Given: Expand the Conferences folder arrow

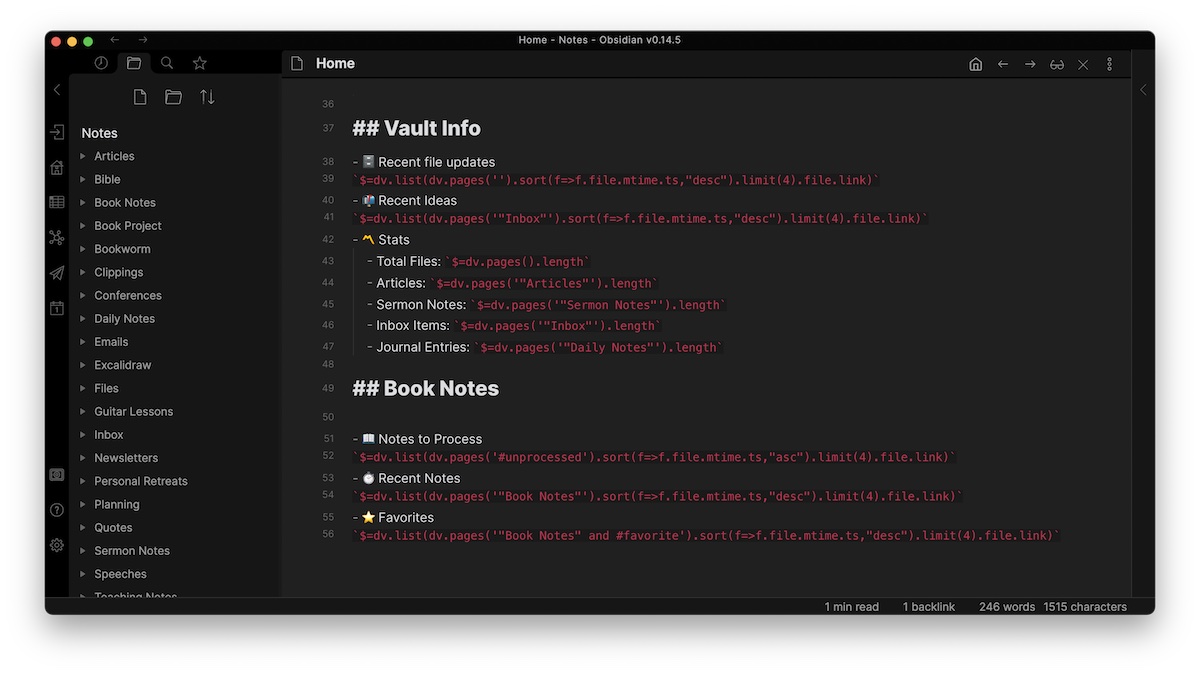Looking at the screenshot, I should coord(83,295).
